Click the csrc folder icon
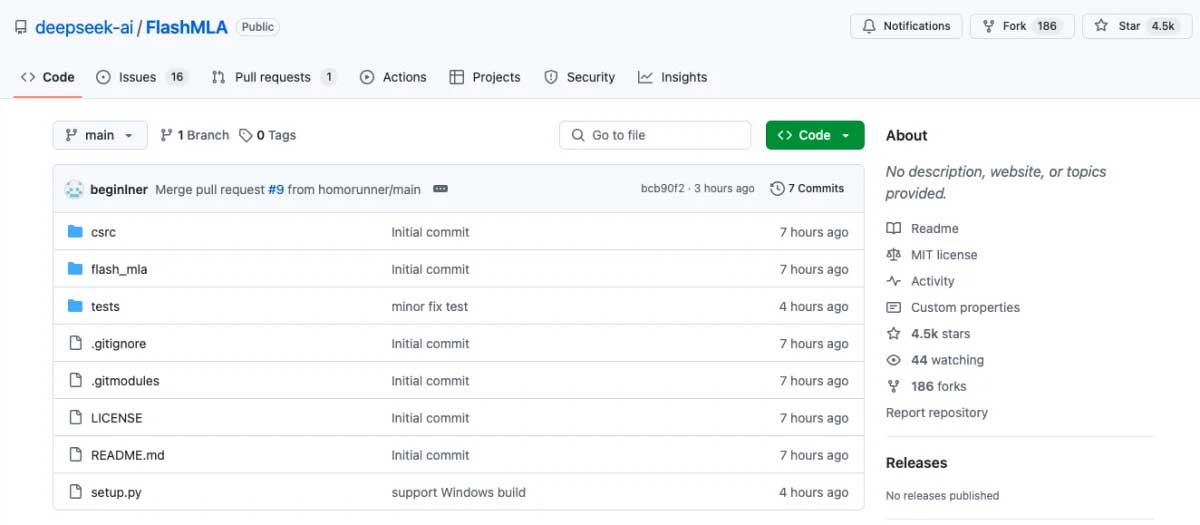This screenshot has width=1200, height=525. [75, 232]
